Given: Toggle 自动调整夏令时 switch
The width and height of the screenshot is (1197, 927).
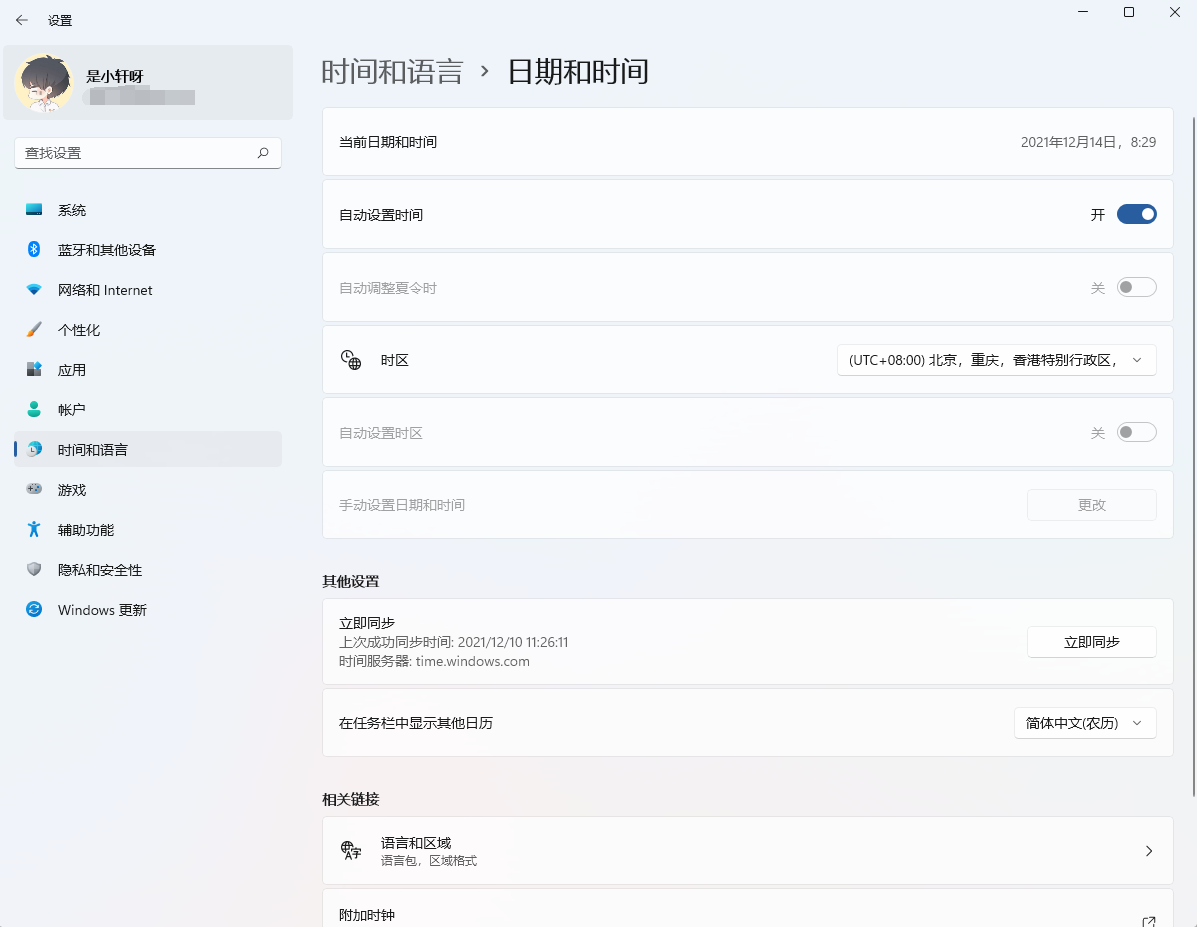Looking at the screenshot, I should click(1137, 287).
